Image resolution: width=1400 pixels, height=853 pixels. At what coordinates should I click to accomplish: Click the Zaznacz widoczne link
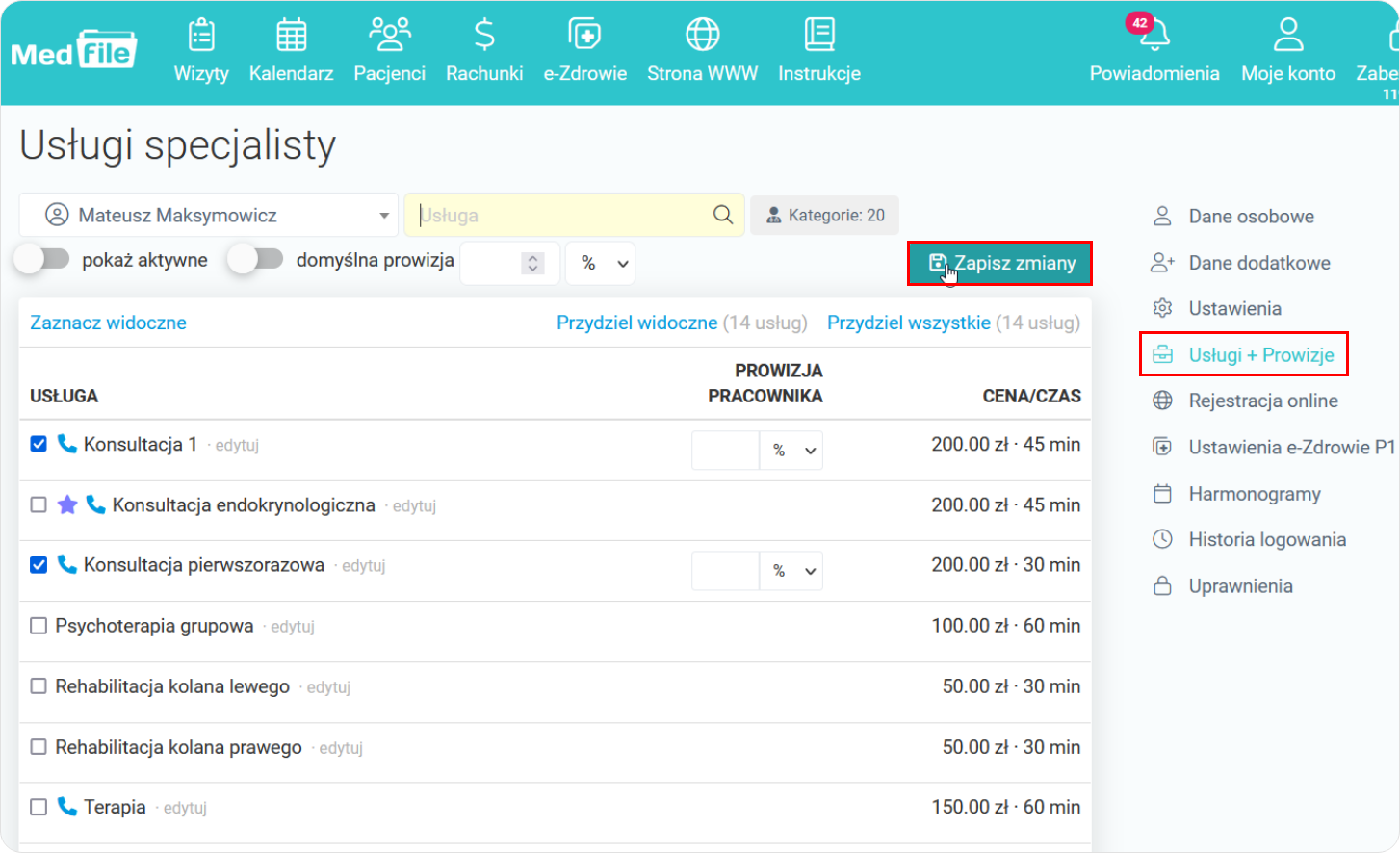[x=108, y=323]
